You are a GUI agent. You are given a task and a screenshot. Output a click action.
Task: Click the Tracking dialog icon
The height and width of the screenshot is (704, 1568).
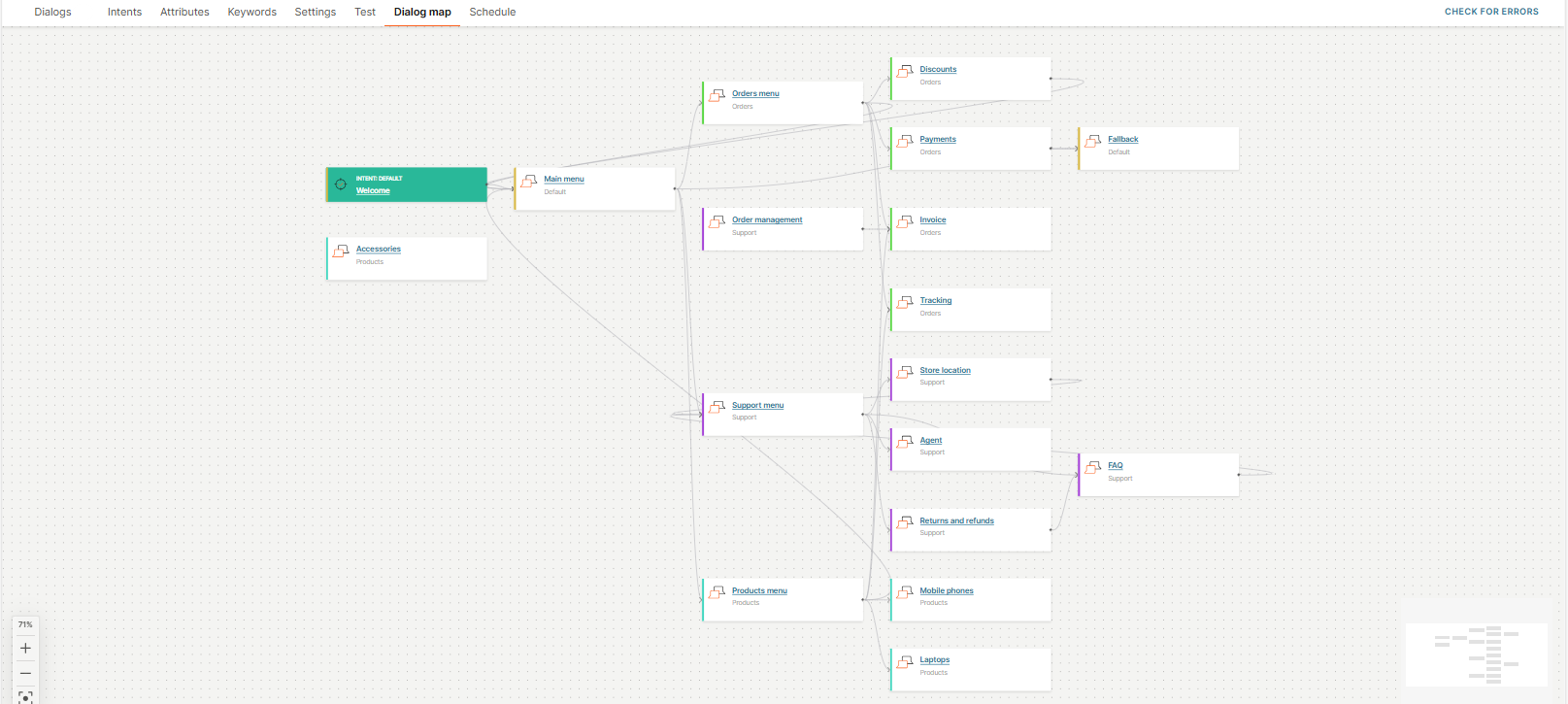pos(905,302)
